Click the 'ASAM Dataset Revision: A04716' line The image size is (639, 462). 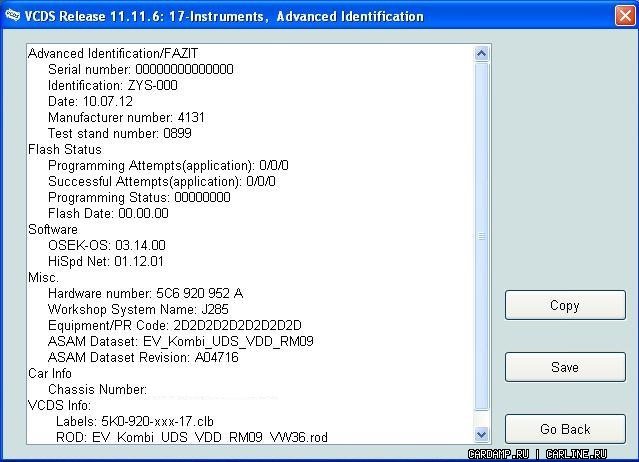point(143,357)
